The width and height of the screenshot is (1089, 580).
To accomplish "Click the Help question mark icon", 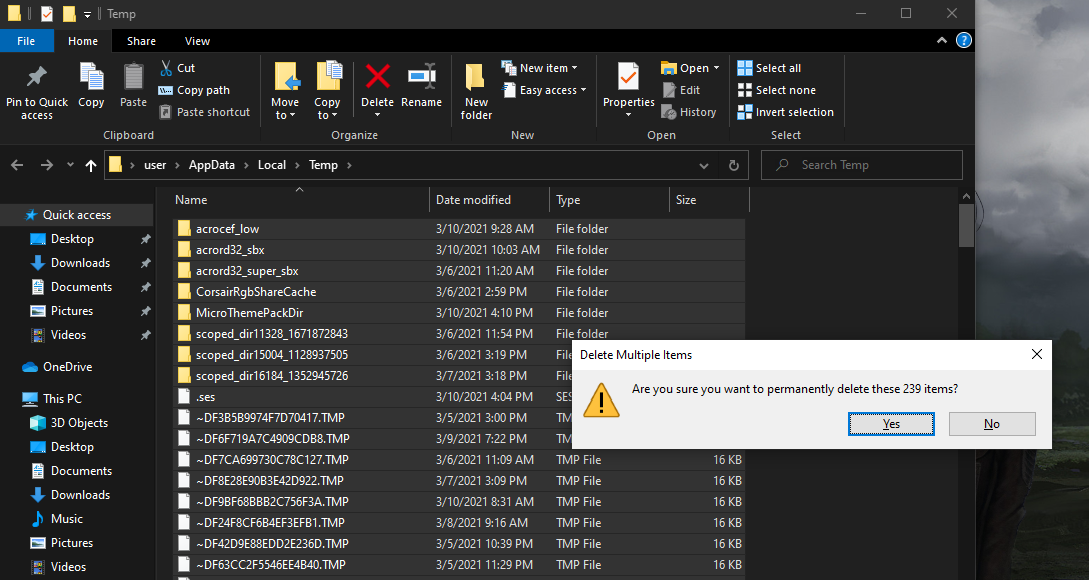I will pos(963,41).
